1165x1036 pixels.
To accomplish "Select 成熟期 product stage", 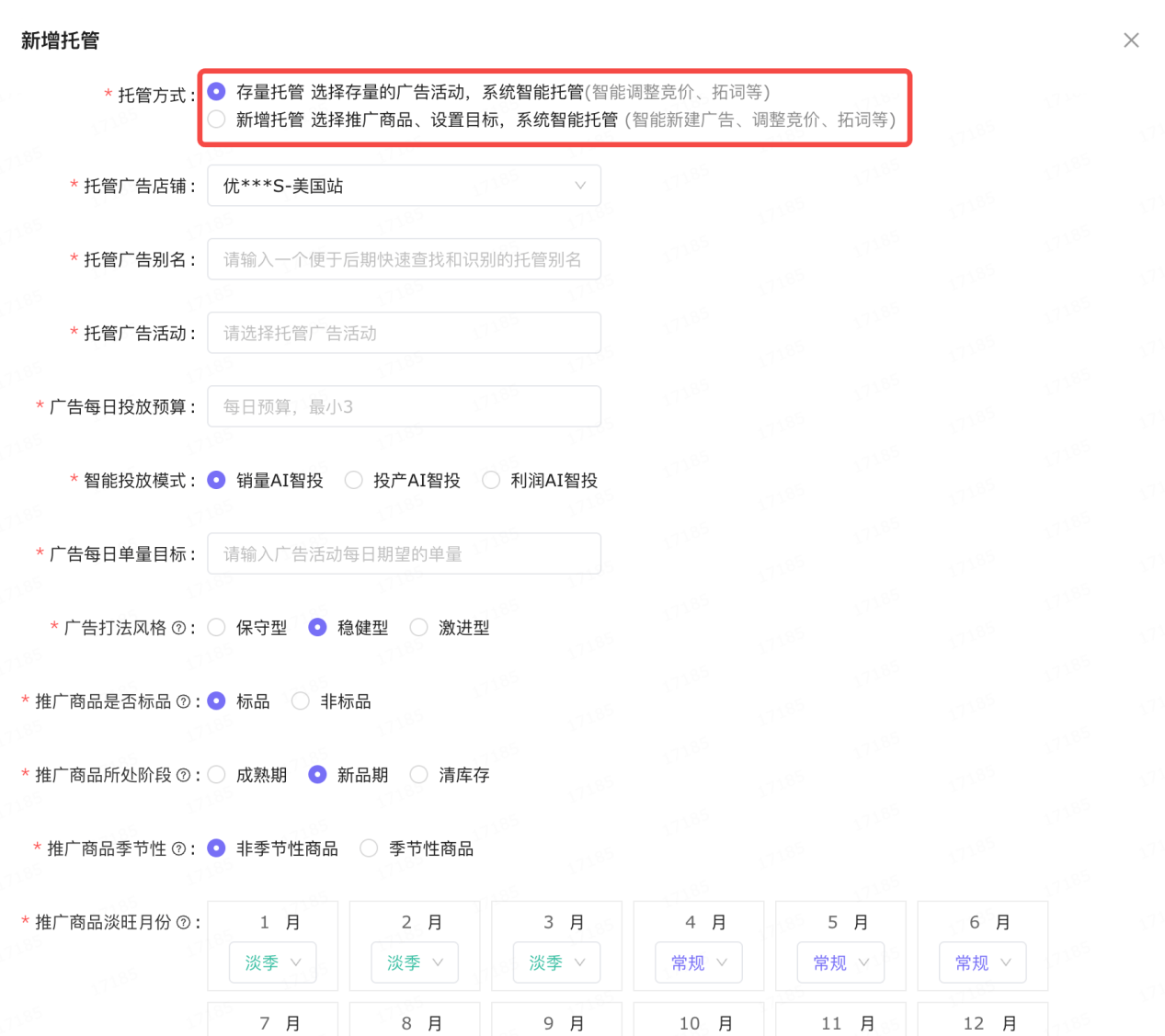I will pos(217,774).
